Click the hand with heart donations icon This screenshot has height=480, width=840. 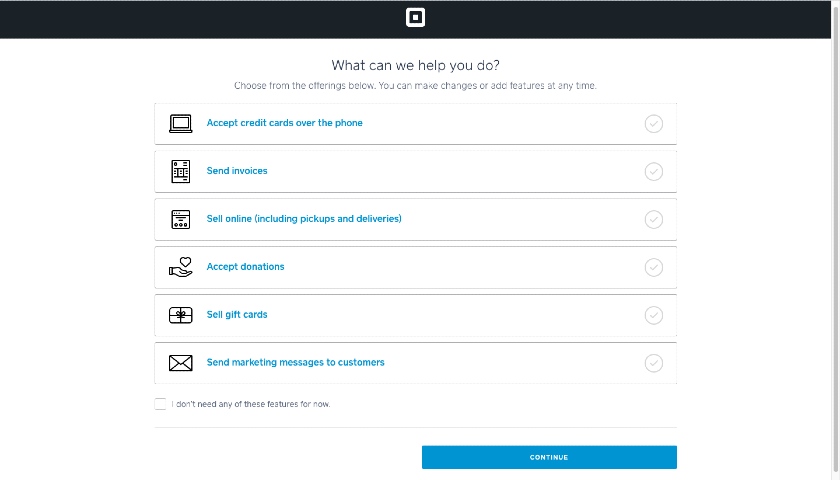(x=181, y=267)
